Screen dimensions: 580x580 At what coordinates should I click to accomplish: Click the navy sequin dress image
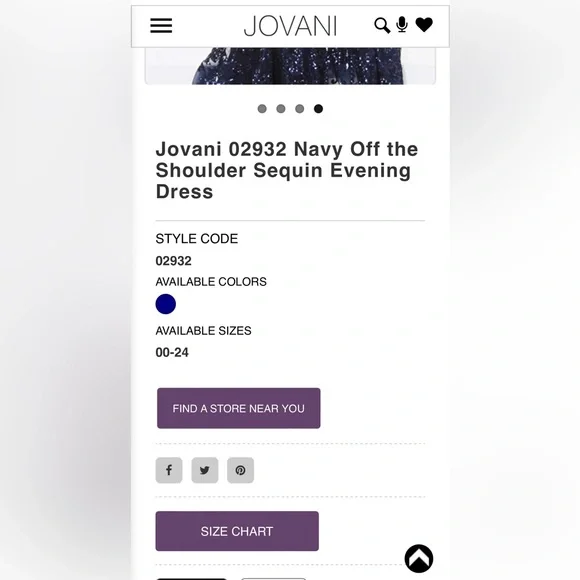pos(290,66)
